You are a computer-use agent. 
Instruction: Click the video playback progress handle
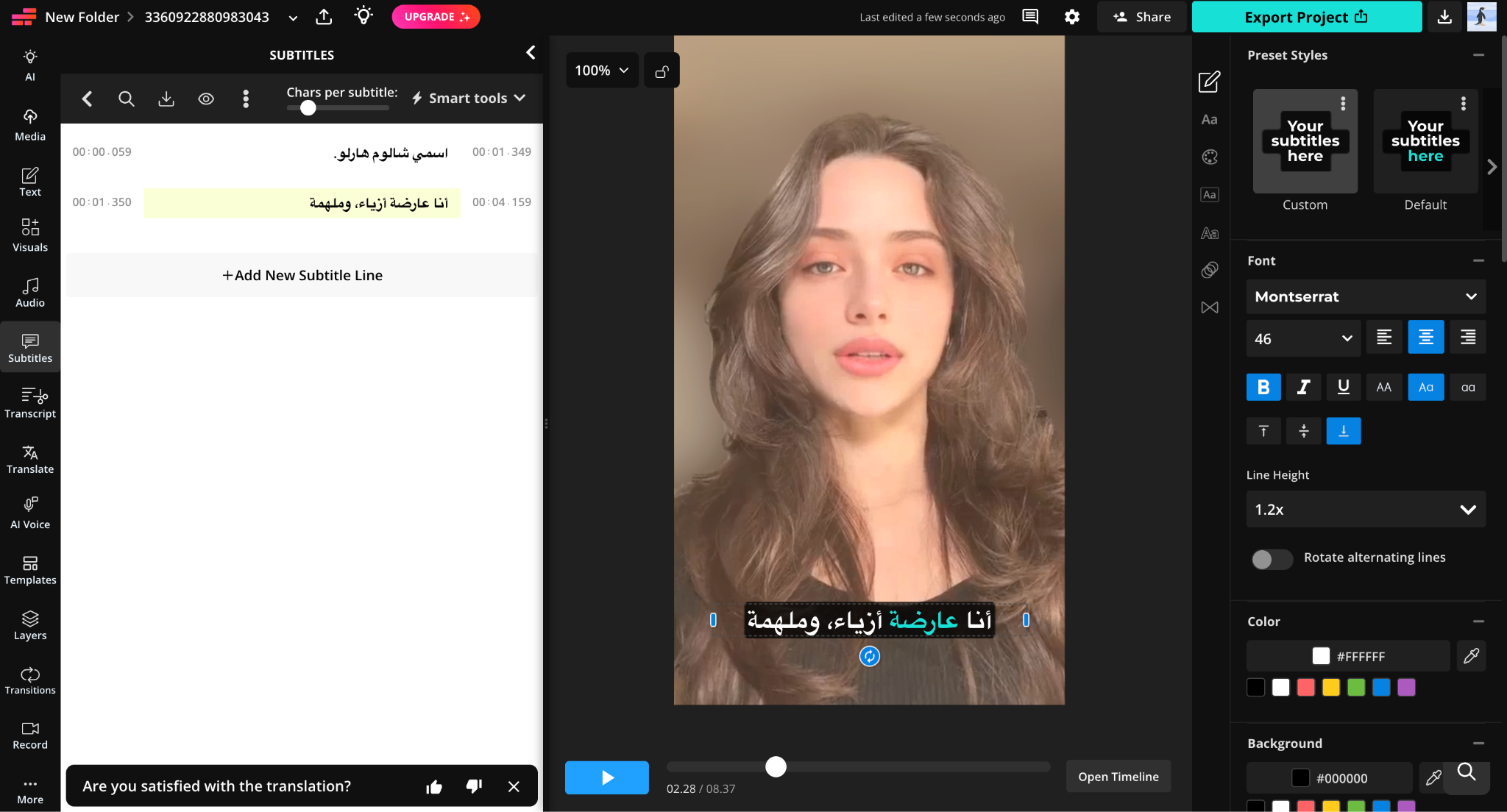(x=776, y=766)
